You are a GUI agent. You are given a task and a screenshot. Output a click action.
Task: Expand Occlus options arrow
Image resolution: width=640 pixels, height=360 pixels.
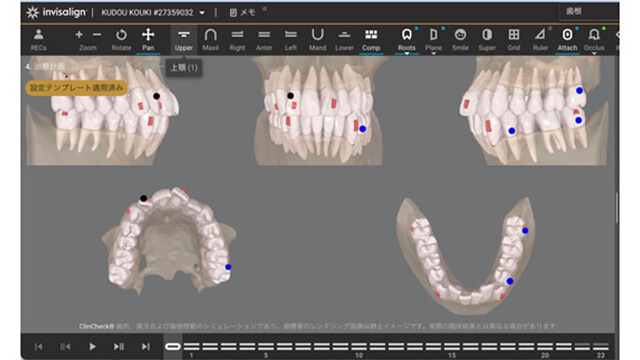point(594,53)
